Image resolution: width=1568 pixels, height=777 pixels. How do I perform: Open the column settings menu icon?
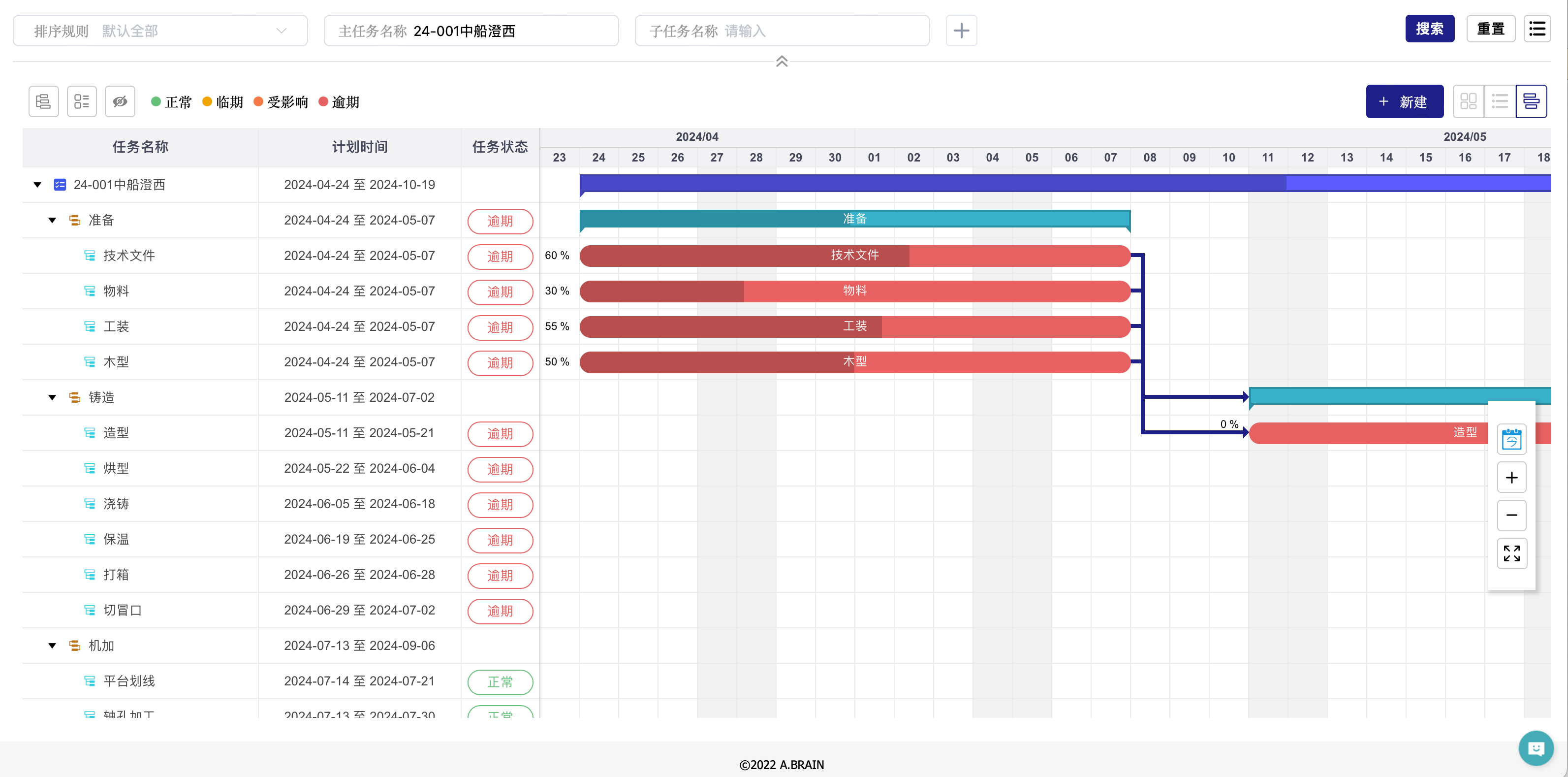point(1537,29)
